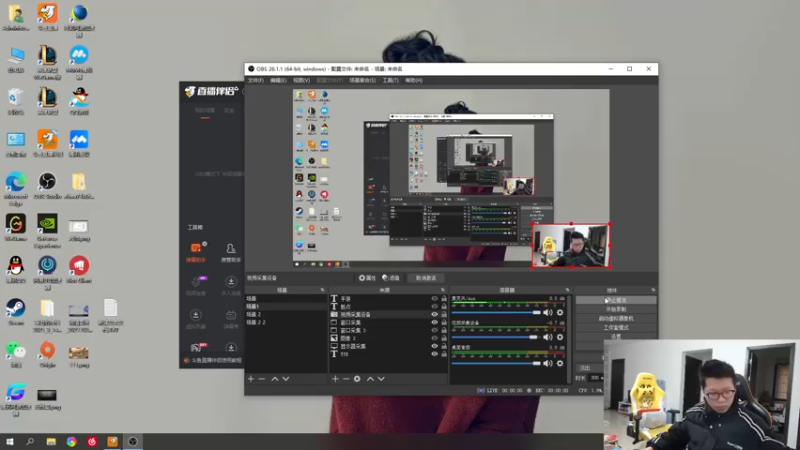Open the 淡出 scene transition dropdown
The height and width of the screenshot is (450, 800).
[589, 368]
